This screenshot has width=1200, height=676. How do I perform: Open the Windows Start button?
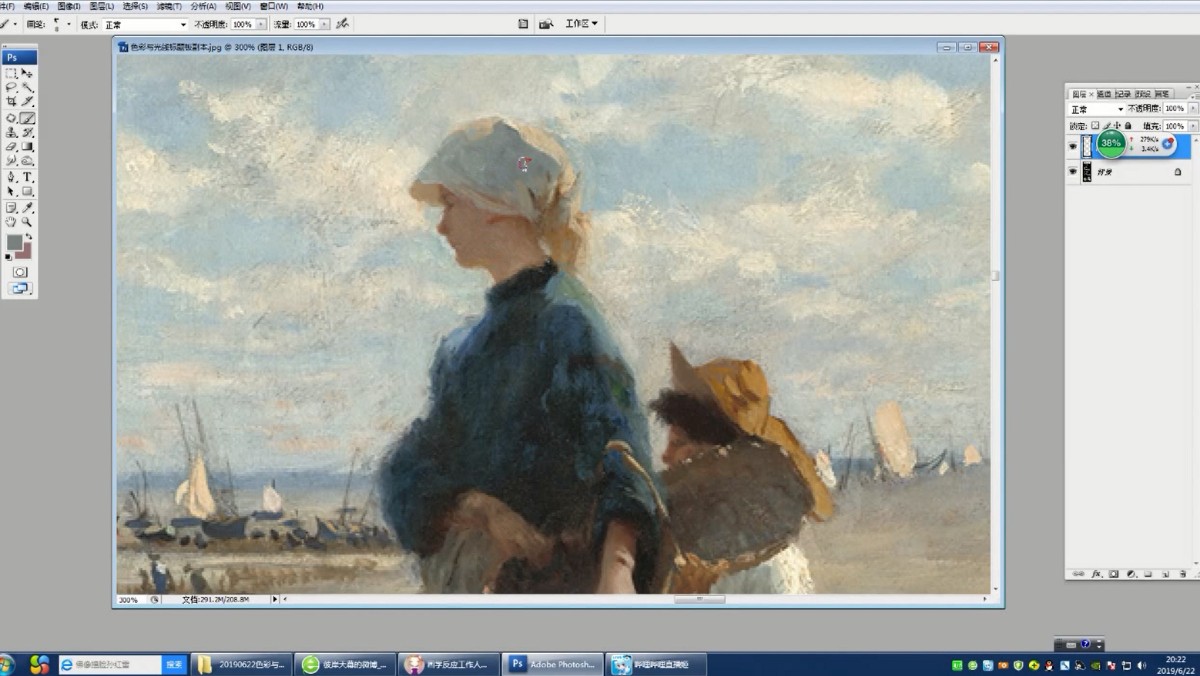coord(6,665)
